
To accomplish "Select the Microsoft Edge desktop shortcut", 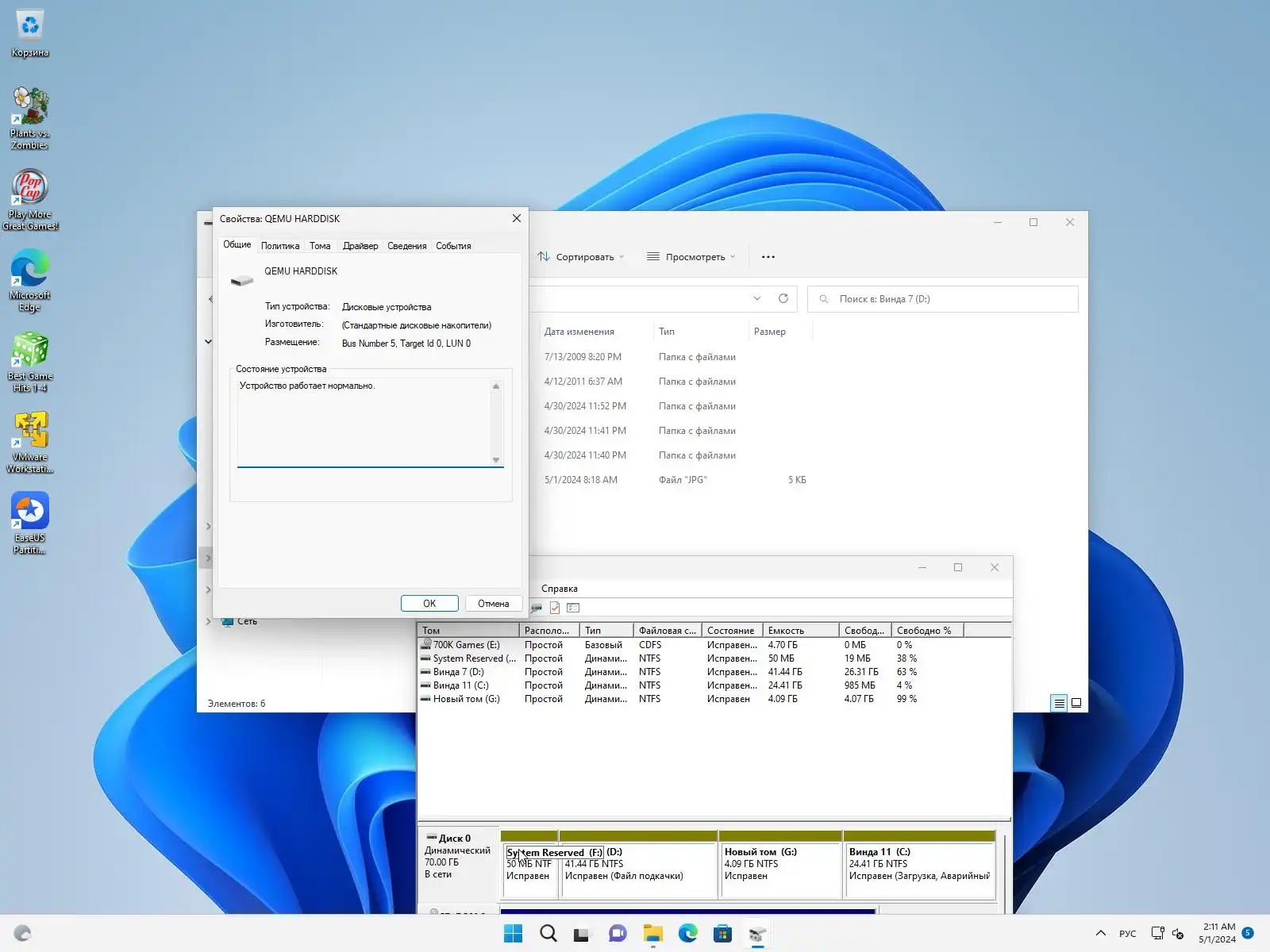I will (30, 281).
